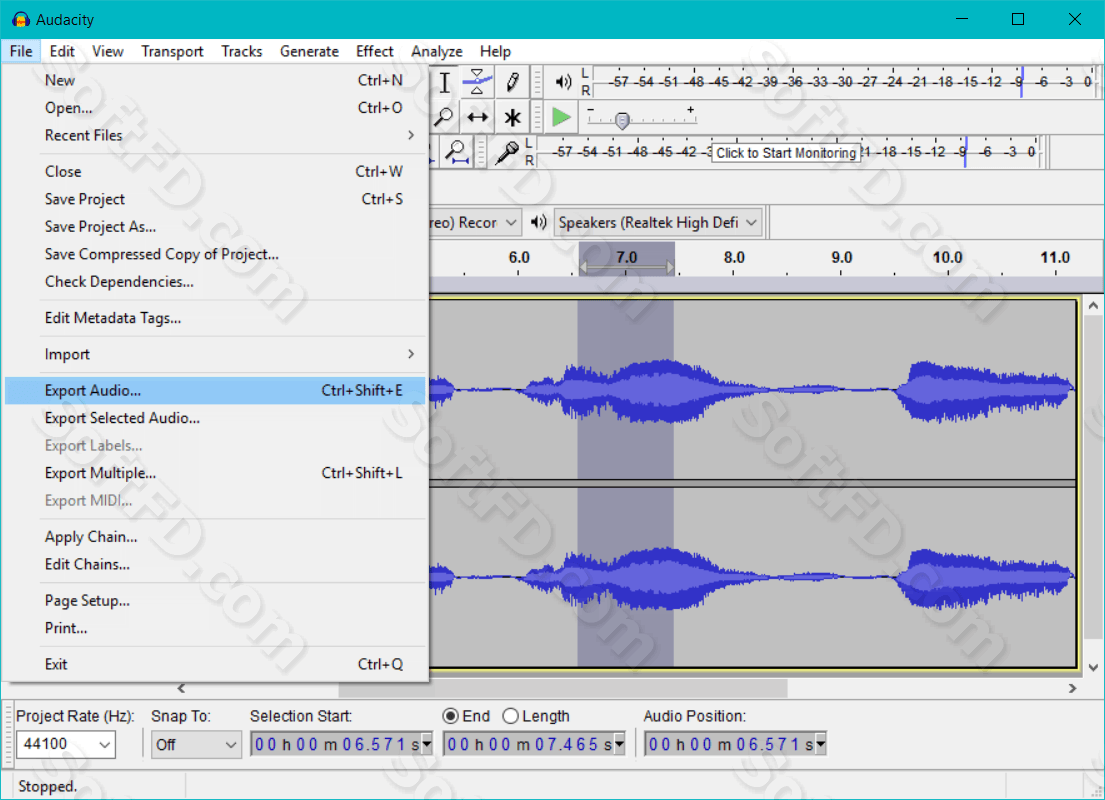Image resolution: width=1105 pixels, height=800 pixels.
Task: Click the vertical scrollbar down arrow
Action: point(1093,667)
